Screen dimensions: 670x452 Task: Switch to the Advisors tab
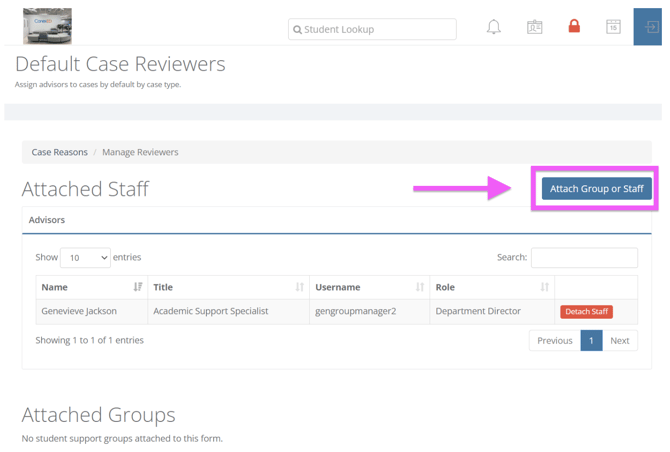(x=47, y=220)
